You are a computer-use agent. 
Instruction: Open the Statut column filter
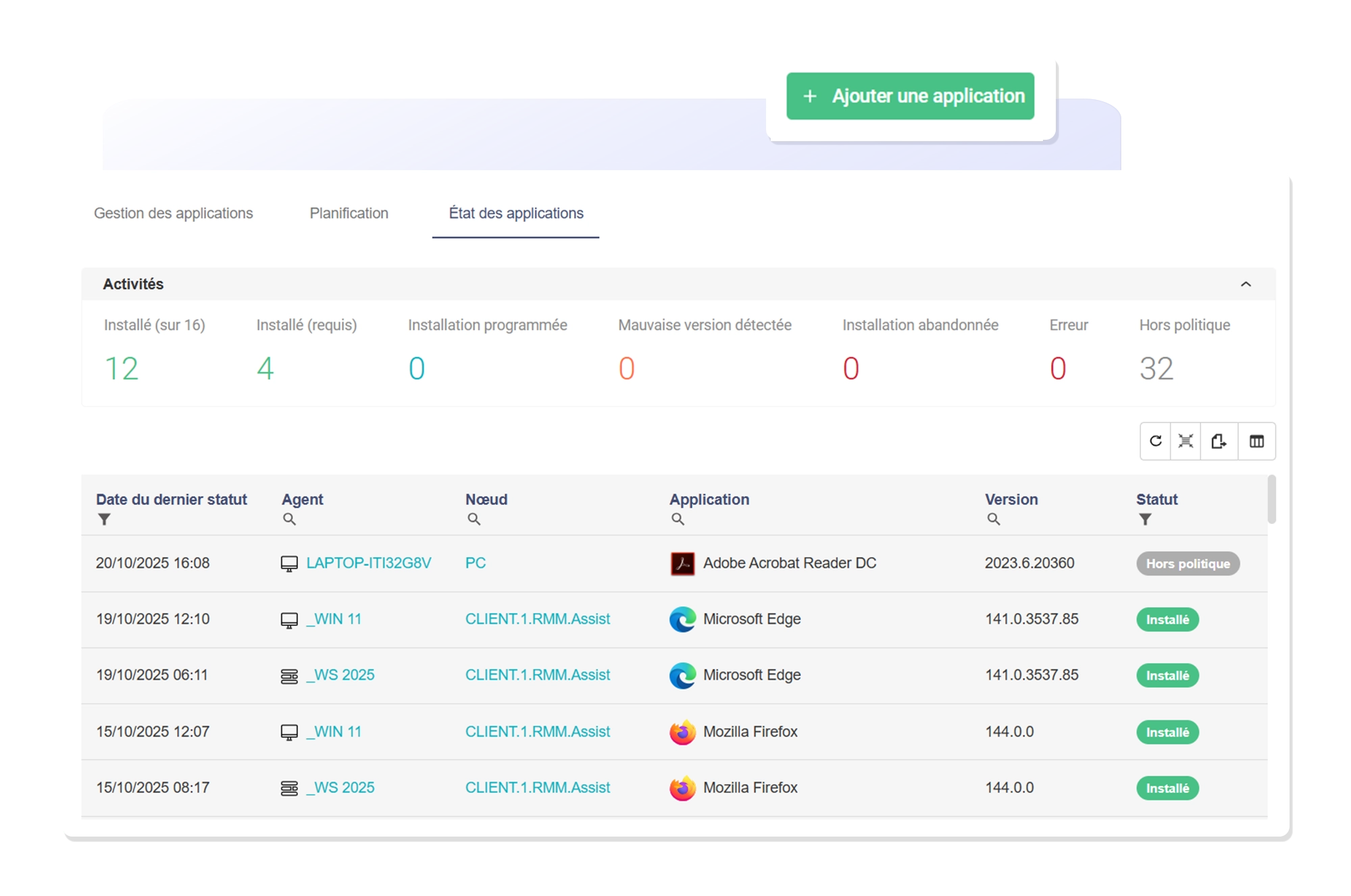[1144, 519]
